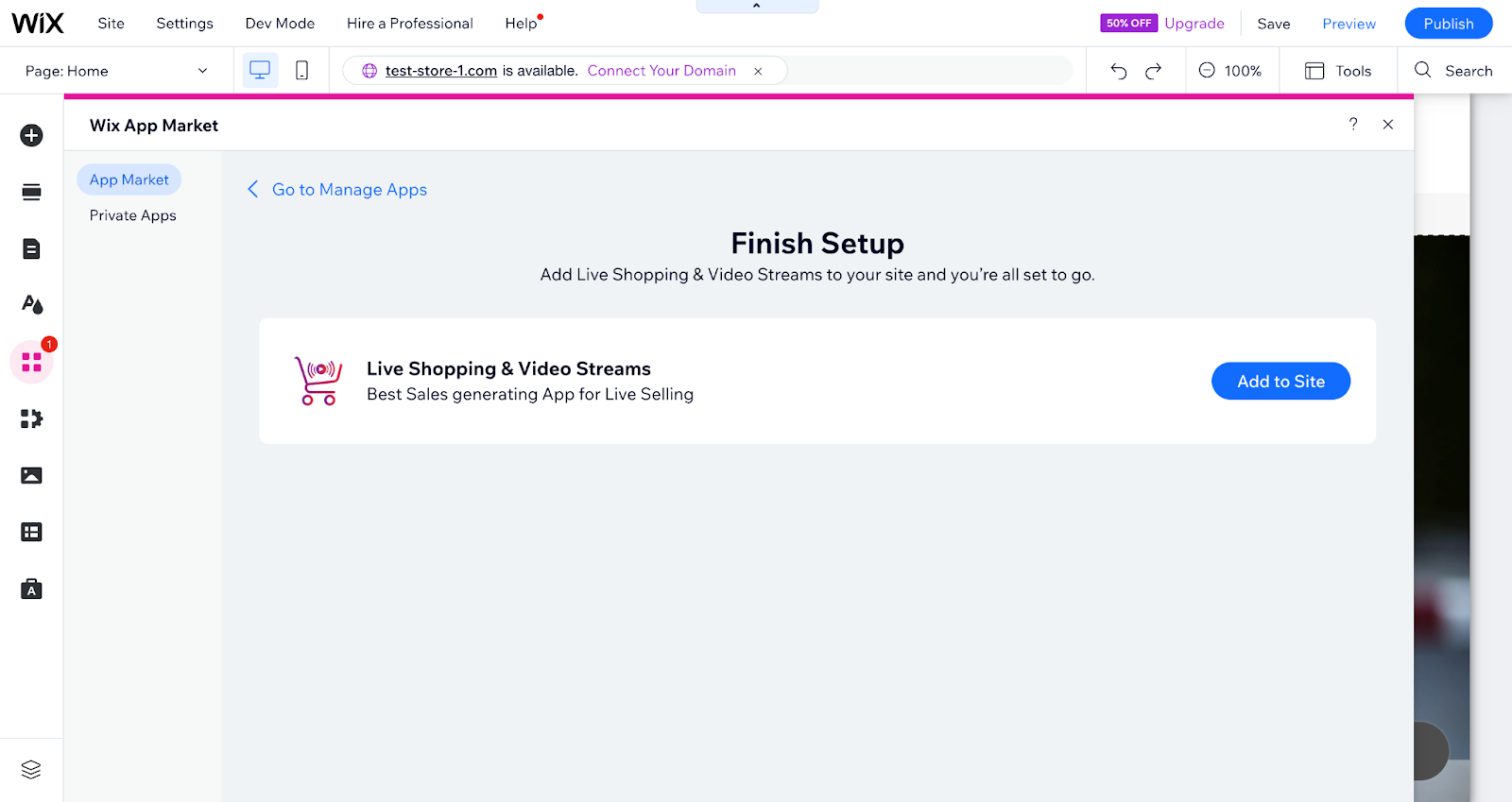Click the zoom out 100% control

coord(1229,71)
